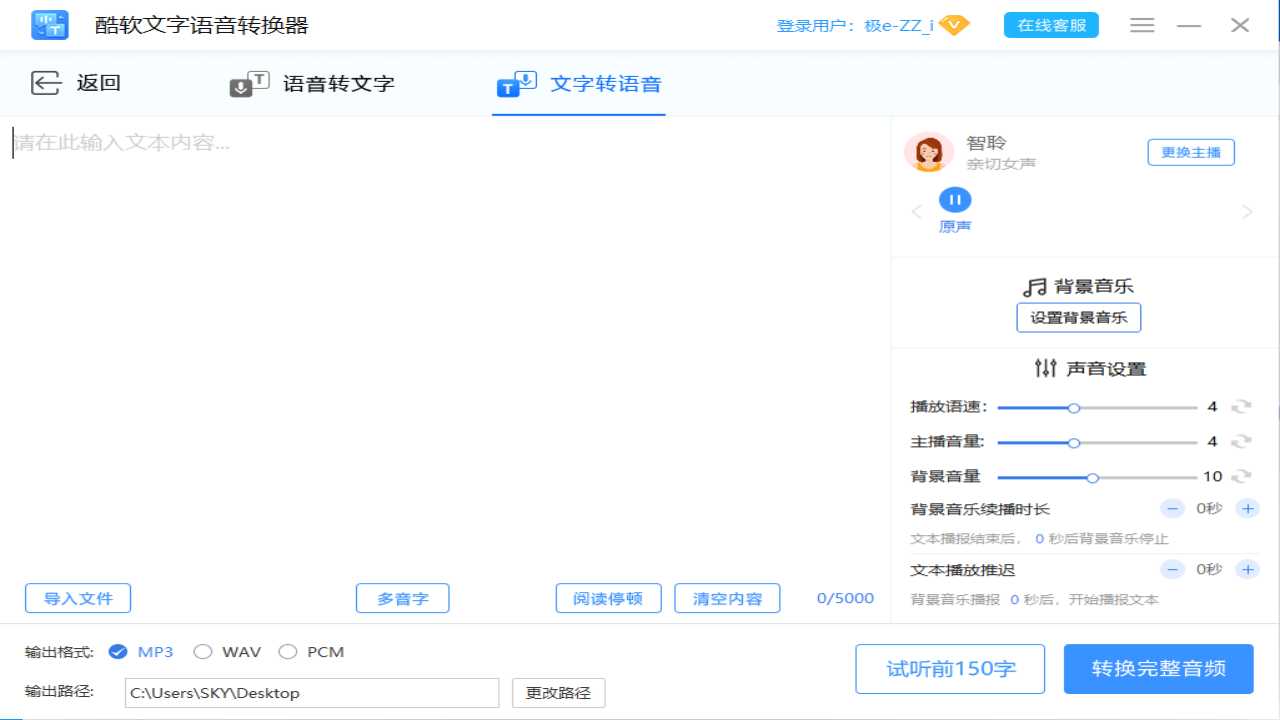Select WAV output format

click(x=201, y=651)
